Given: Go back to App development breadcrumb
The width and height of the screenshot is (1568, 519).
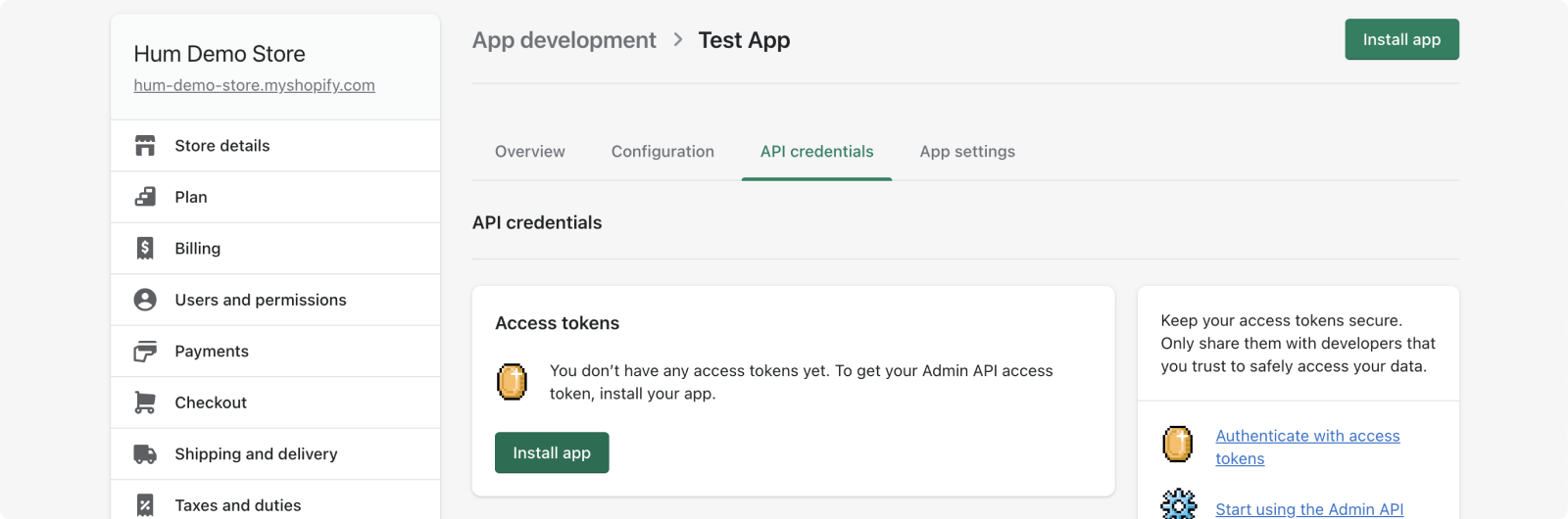Looking at the screenshot, I should click(564, 40).
